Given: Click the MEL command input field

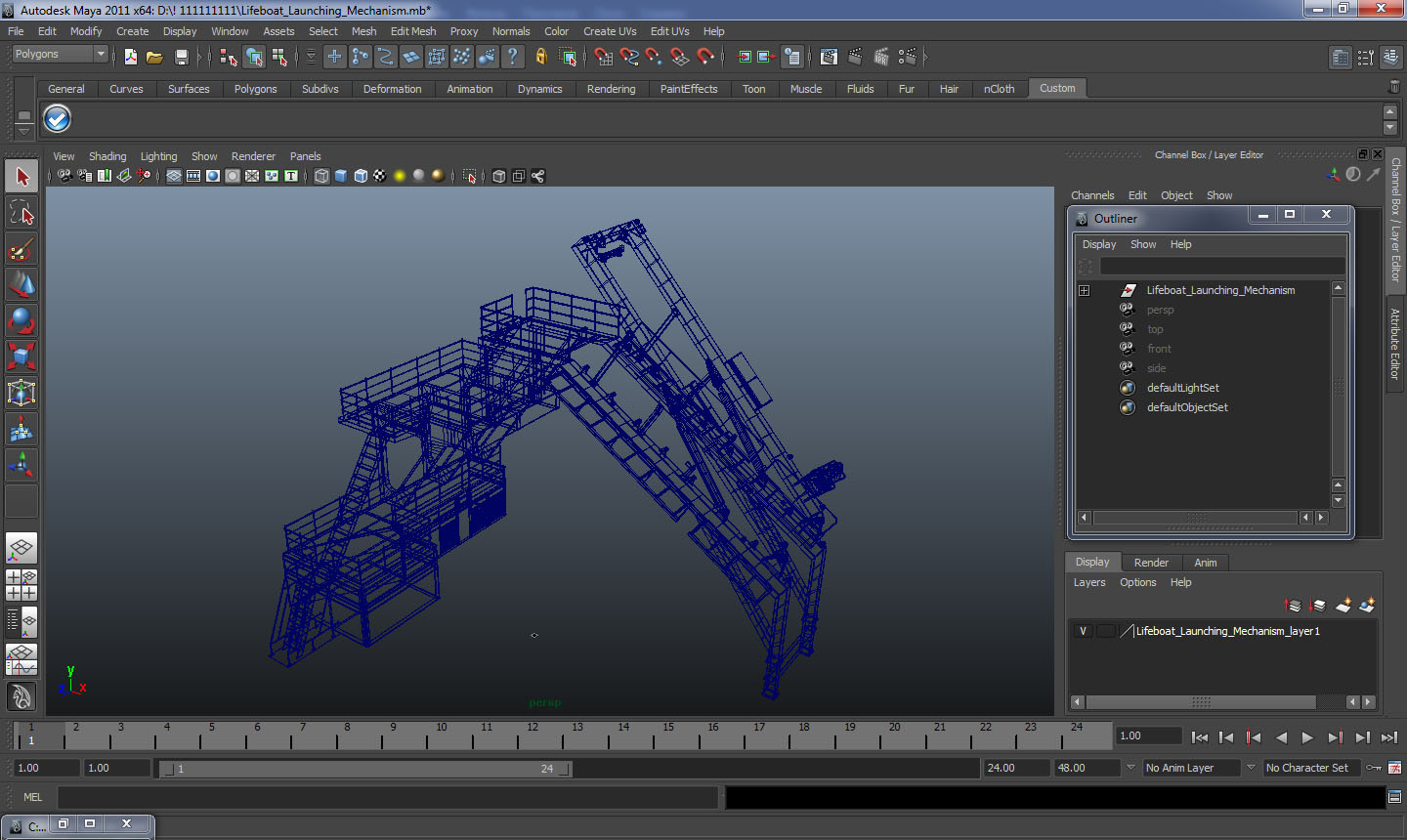Looking at the screenshot, I should 388,798.
